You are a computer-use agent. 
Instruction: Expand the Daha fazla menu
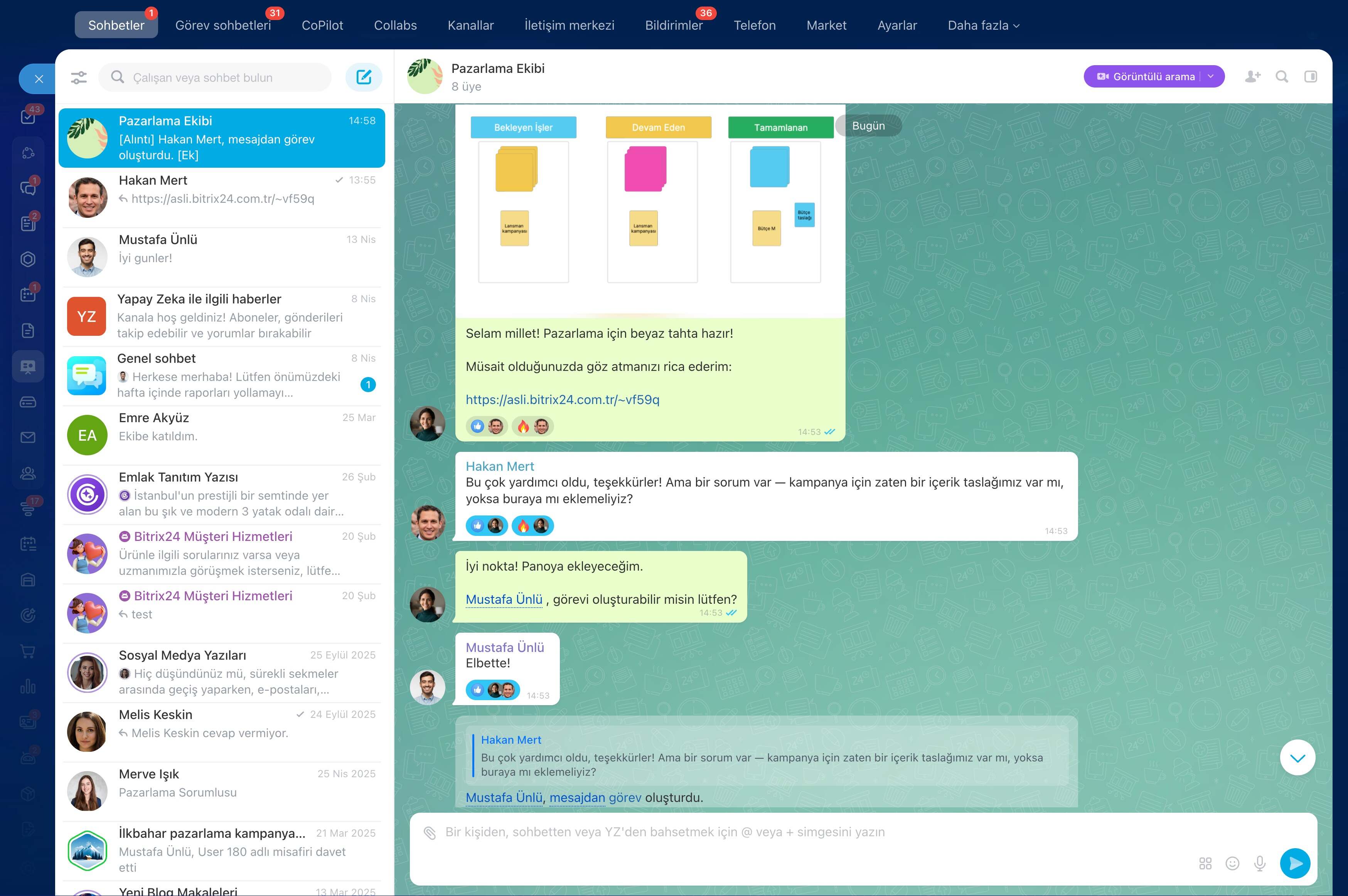tap(983, 26)
